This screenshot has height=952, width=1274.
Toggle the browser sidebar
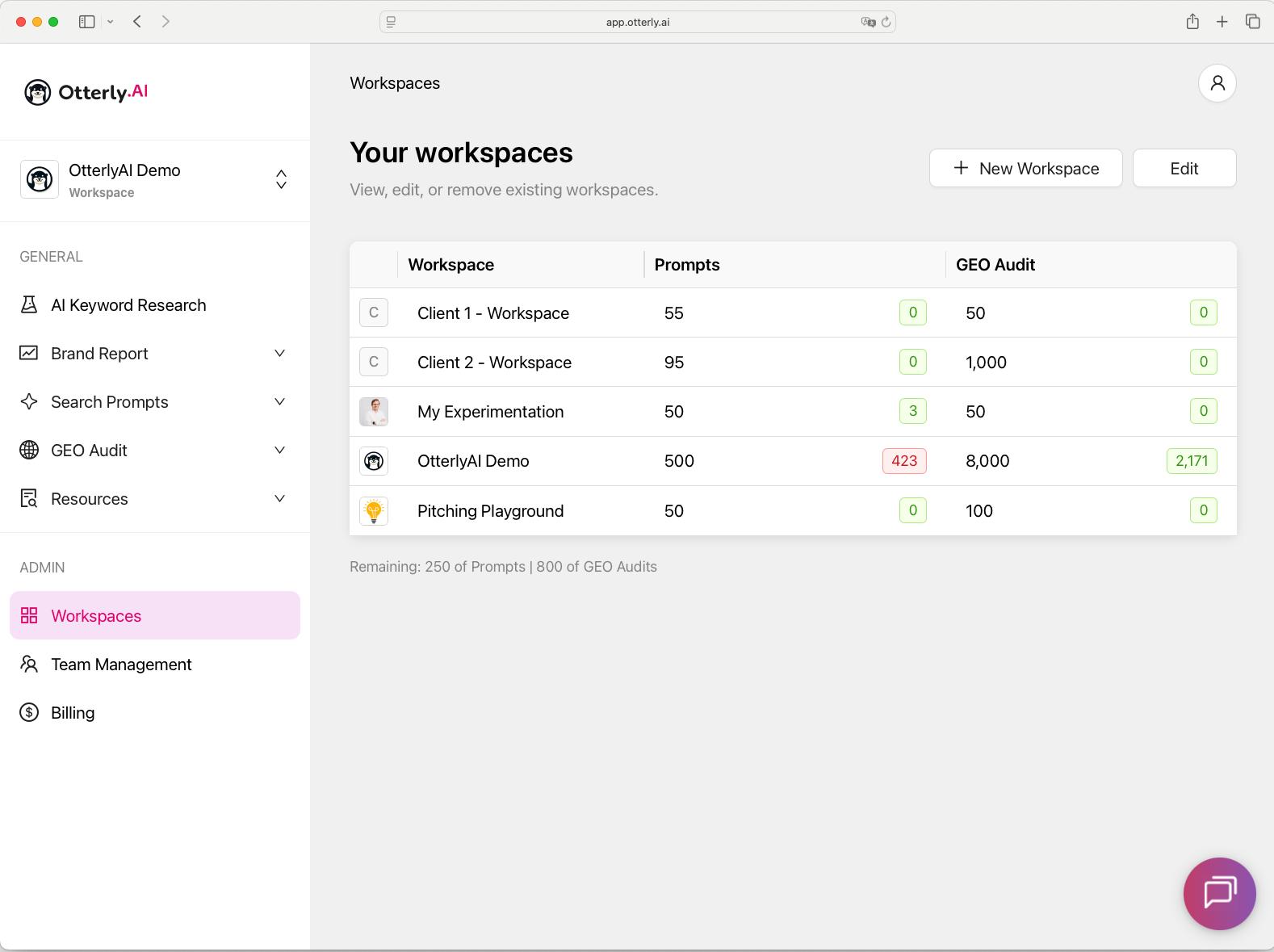click(87, 22)
